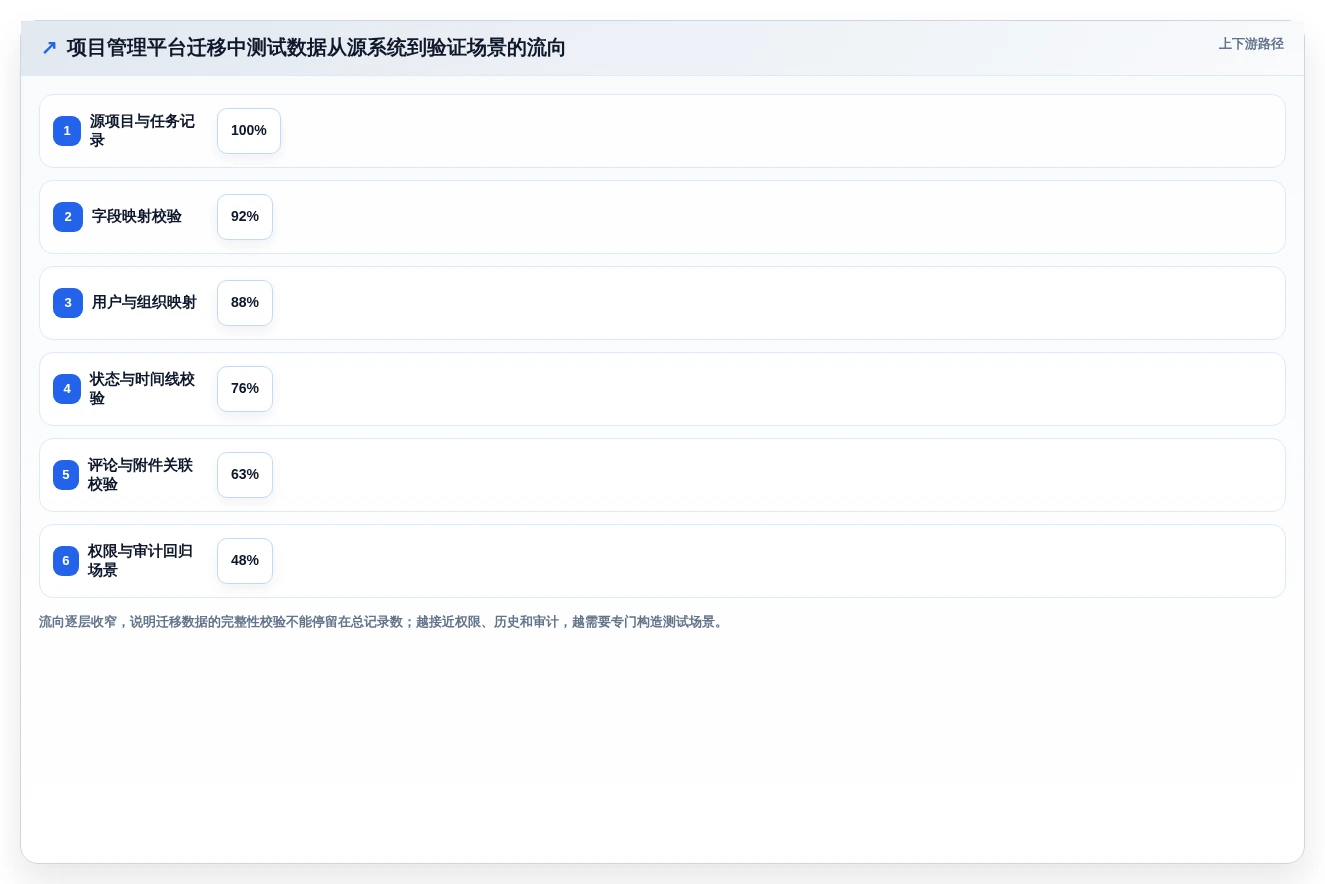The width and height of the screenshot is (1325, 884).
Task: Click step number 2 badge
Action: 68,217
